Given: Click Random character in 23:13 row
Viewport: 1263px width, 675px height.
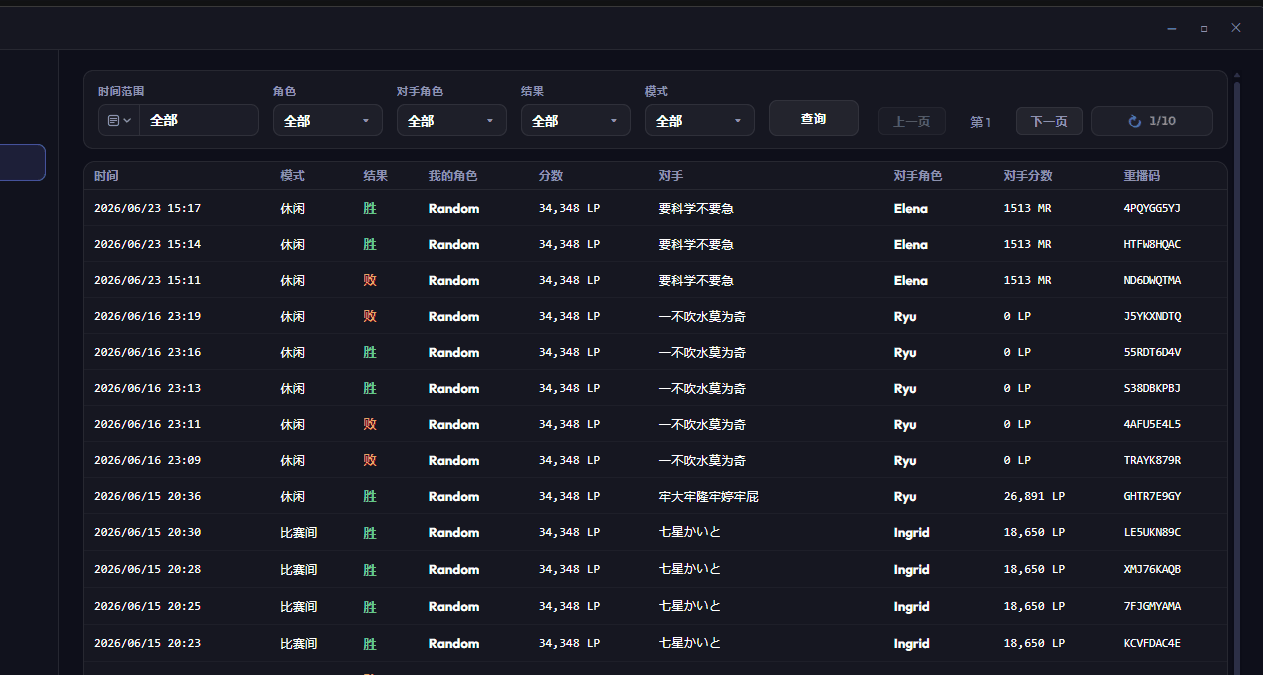Looking at the screenshot, I should [454, 389].
